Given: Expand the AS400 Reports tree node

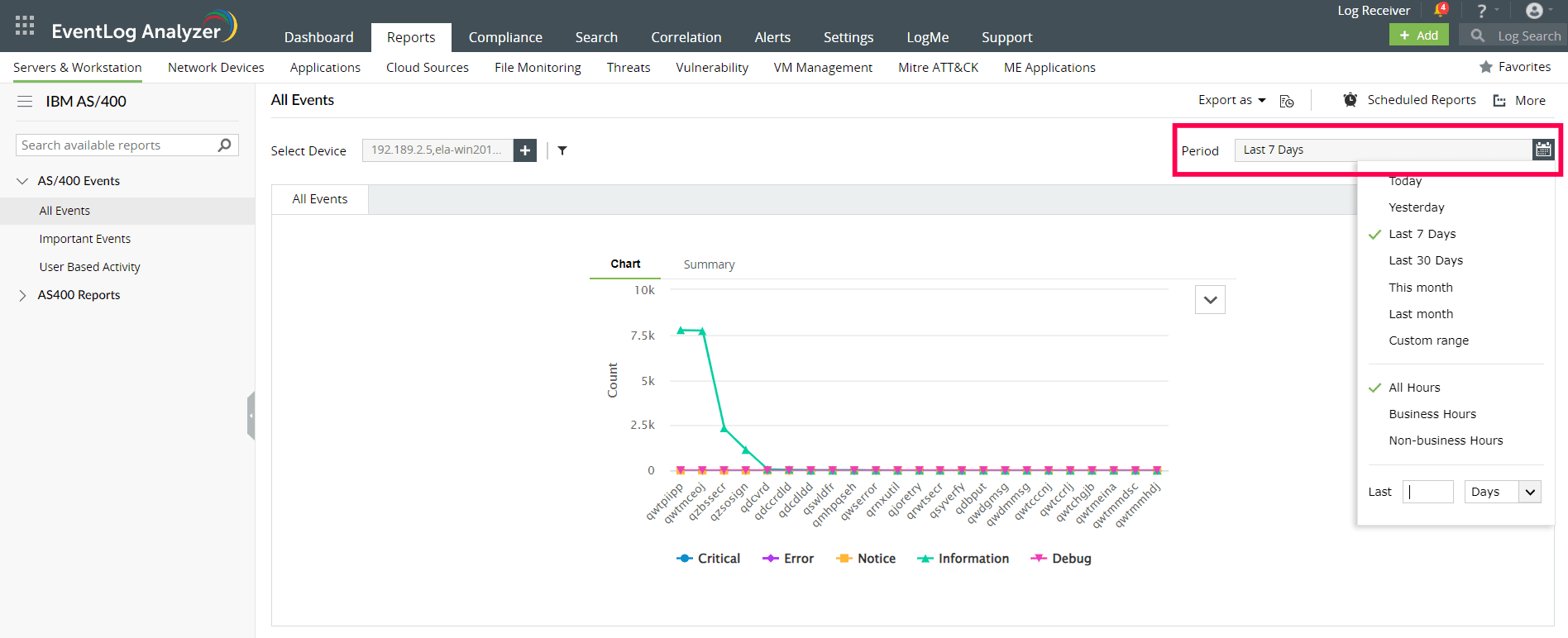Looking at the screenshot, I should coord(22,295).
